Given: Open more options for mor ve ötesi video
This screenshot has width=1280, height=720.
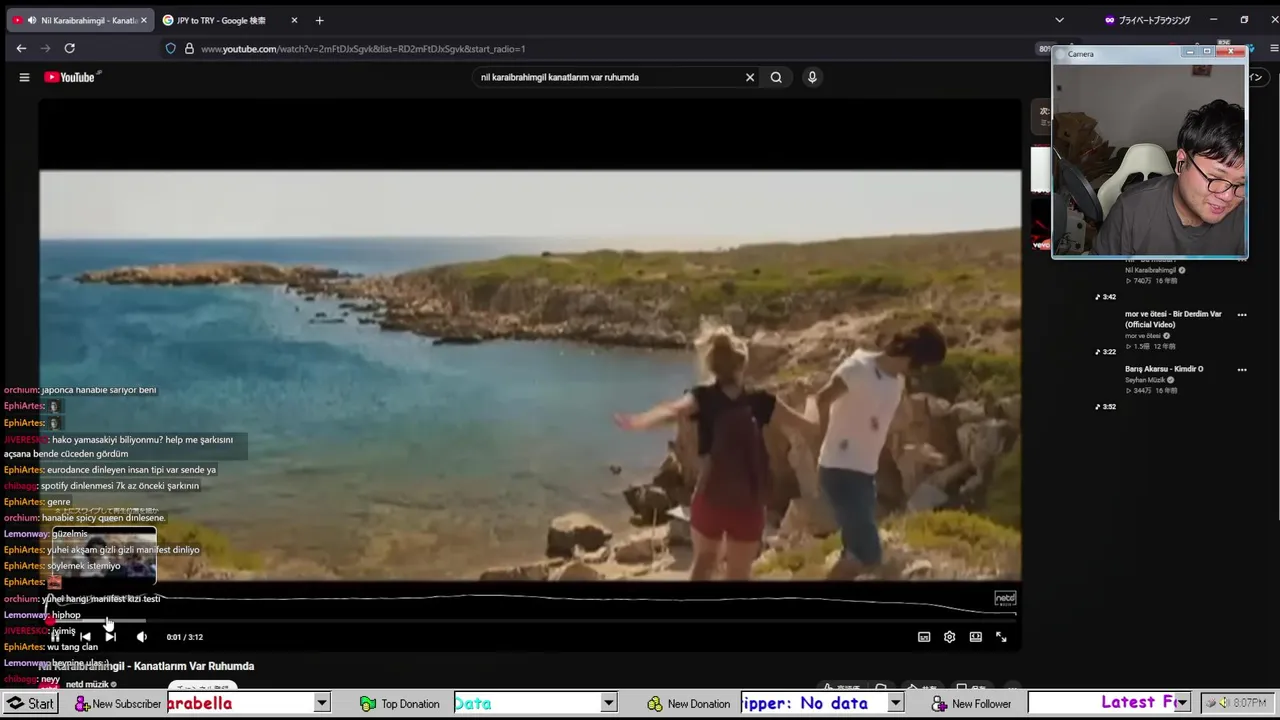Looking at the screenshot, I should pos(1242,314).
